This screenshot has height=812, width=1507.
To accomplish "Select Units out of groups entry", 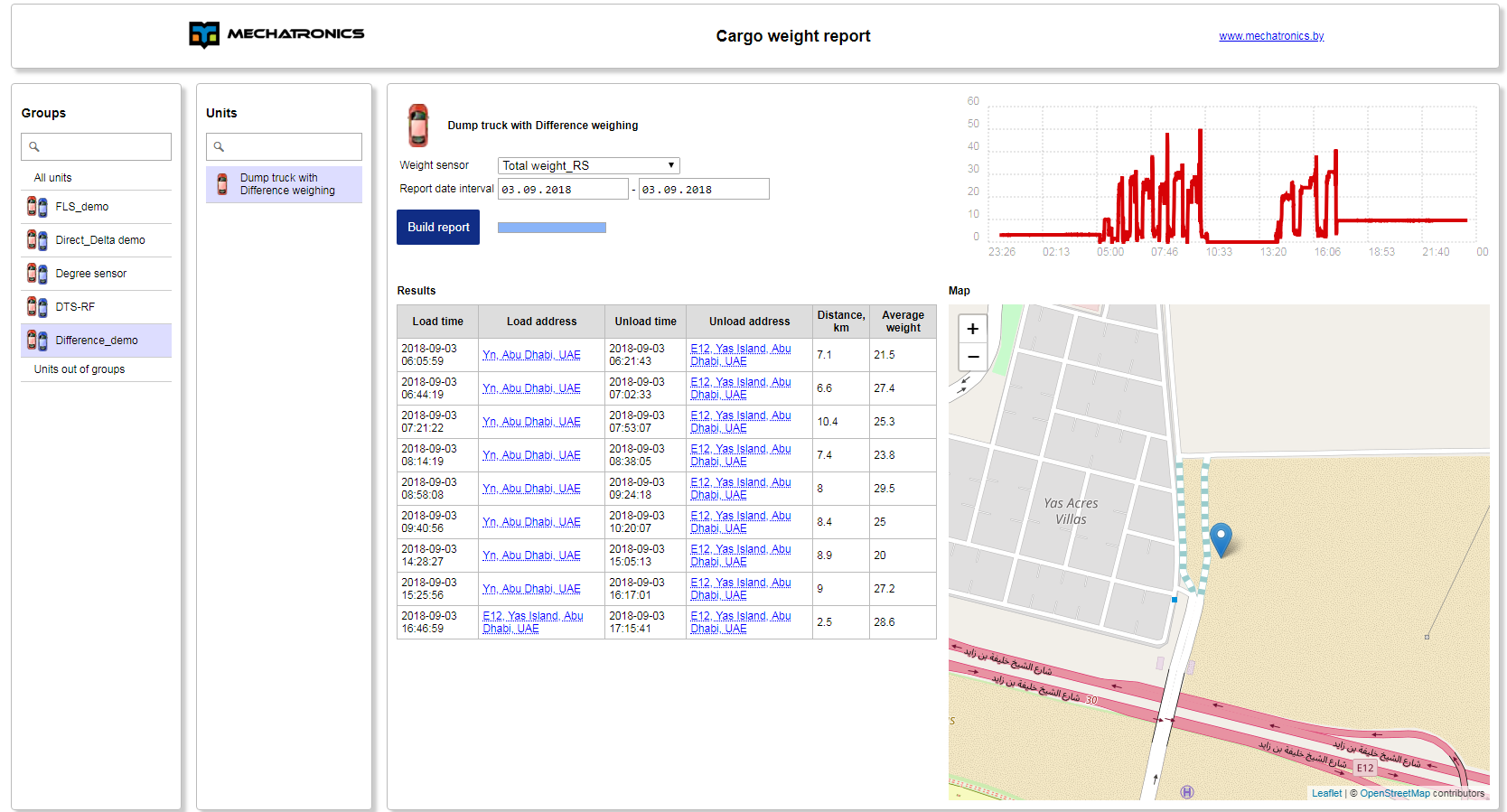I will coord(80,369).
